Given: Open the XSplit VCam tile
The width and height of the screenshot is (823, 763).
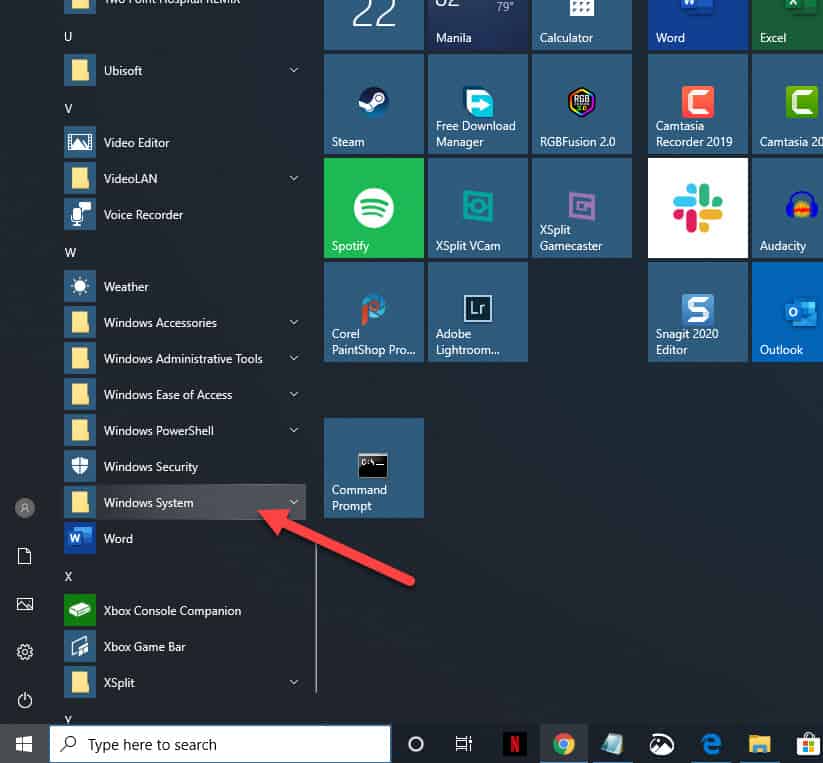Looking at the screenshot, I should pos(478,208).
